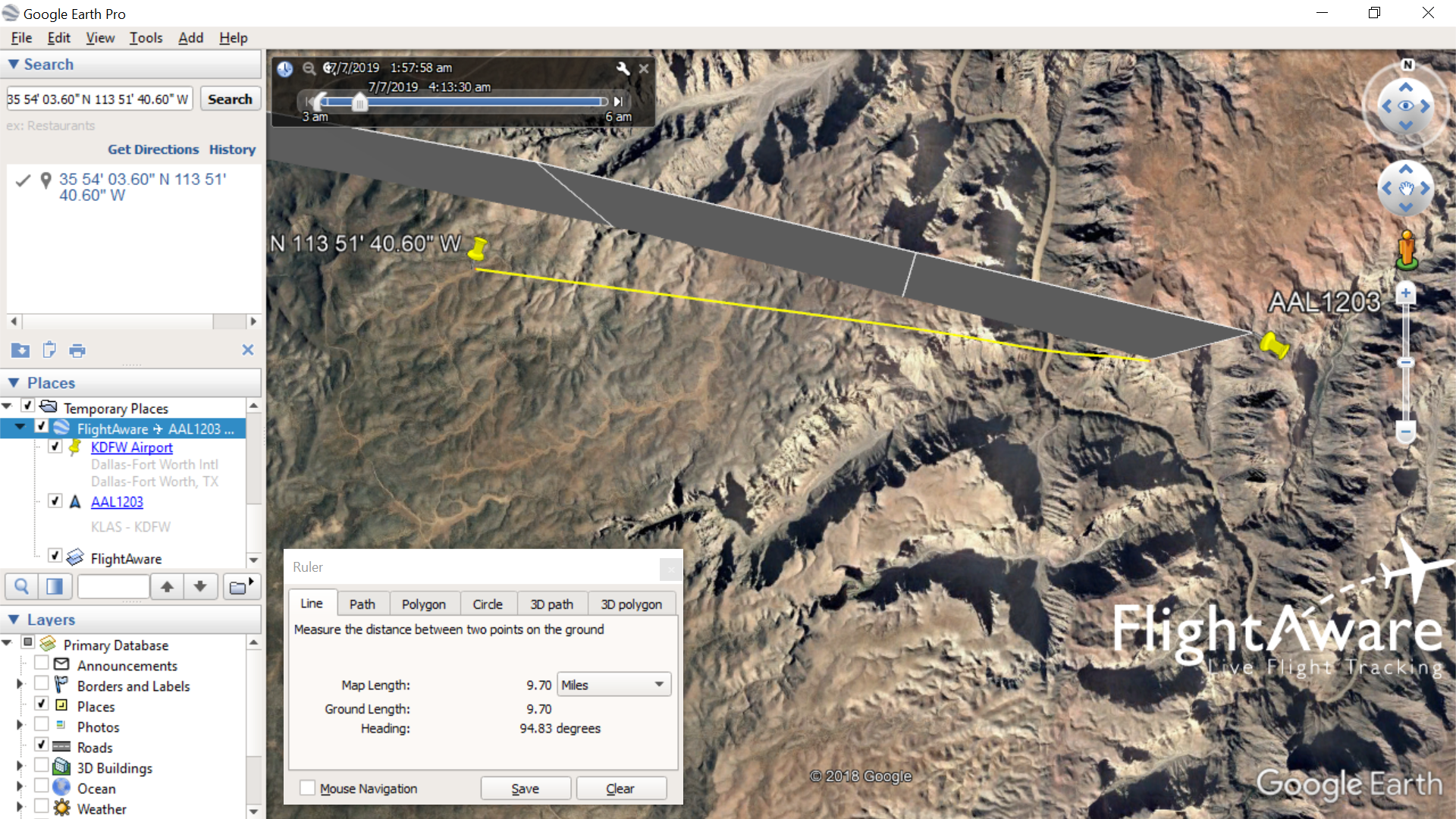Step time slider forward to end
Screen dimensions: 1456x819
[x=618, y=102]
